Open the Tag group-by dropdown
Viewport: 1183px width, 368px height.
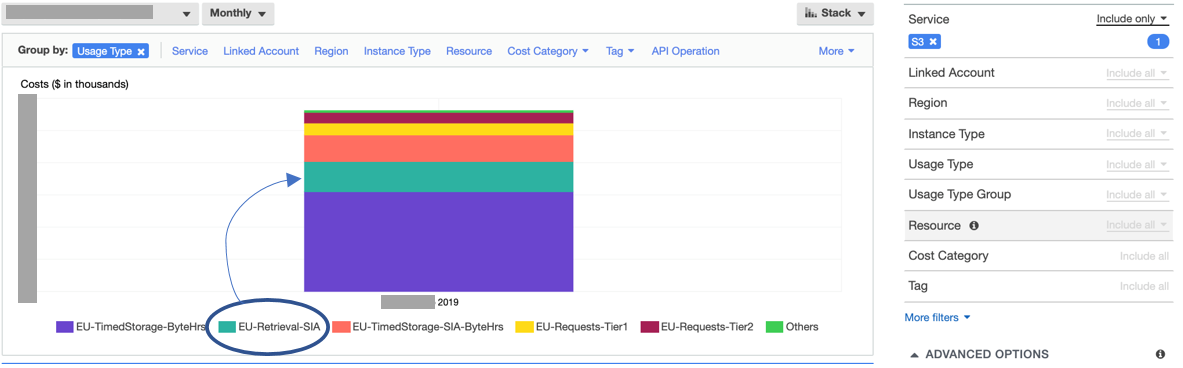click(x=619, y=51)
